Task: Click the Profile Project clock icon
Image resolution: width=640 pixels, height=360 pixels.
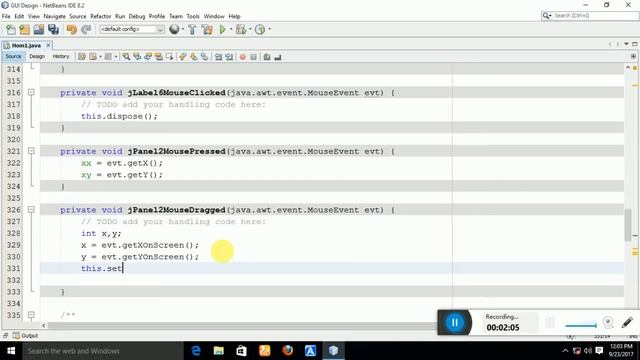Action: [260, 29]
